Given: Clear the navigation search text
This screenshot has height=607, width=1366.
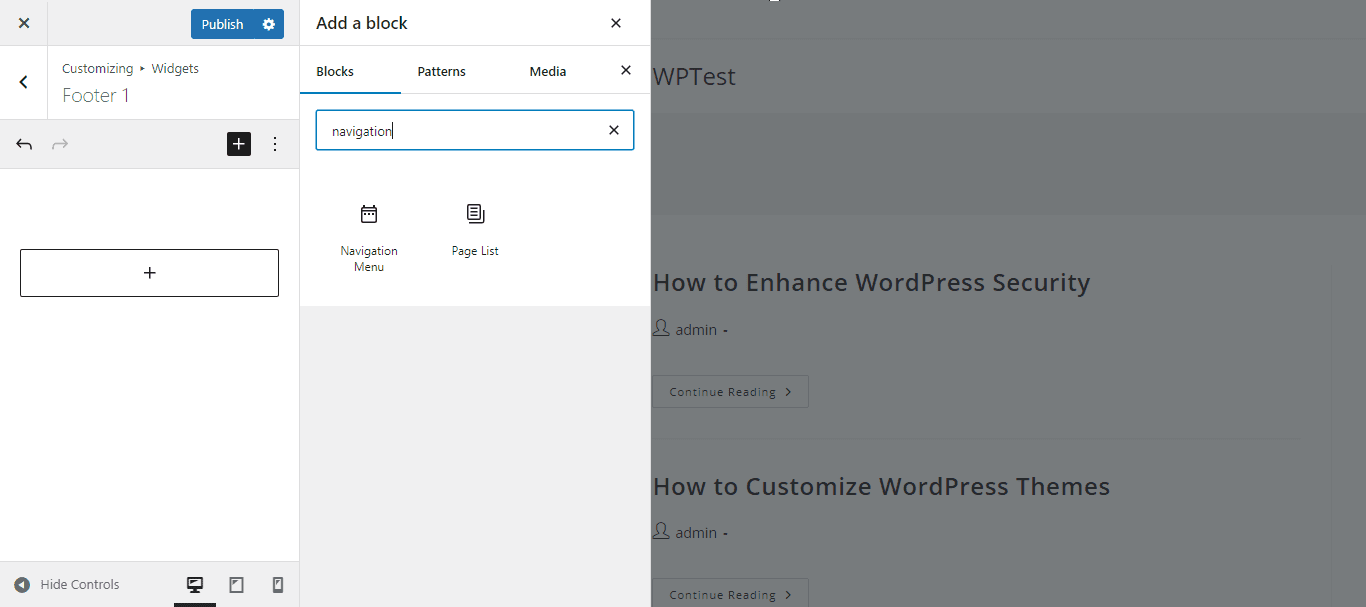Looking at the screenshot, I should 614,130.
